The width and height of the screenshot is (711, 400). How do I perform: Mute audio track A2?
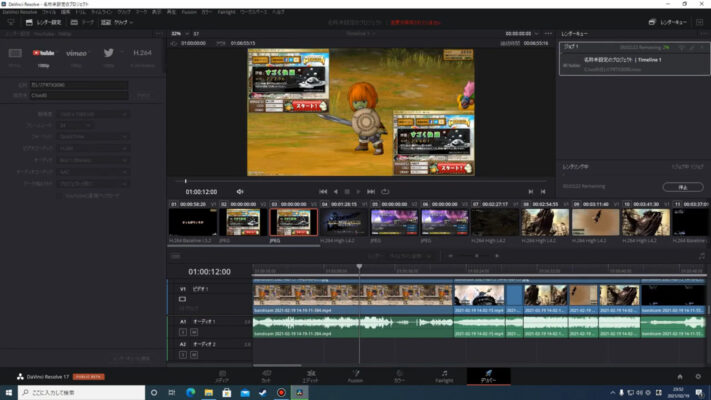194,355
